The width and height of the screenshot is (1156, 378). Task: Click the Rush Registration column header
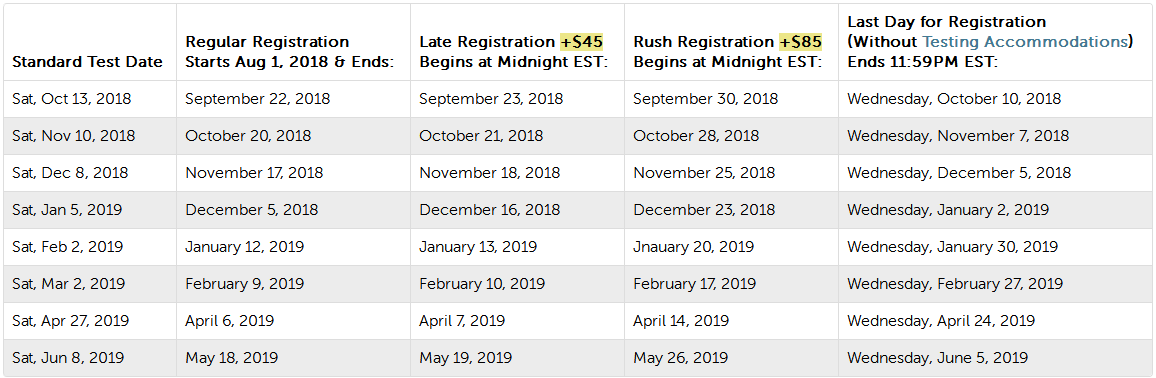[x=728, y=52]
